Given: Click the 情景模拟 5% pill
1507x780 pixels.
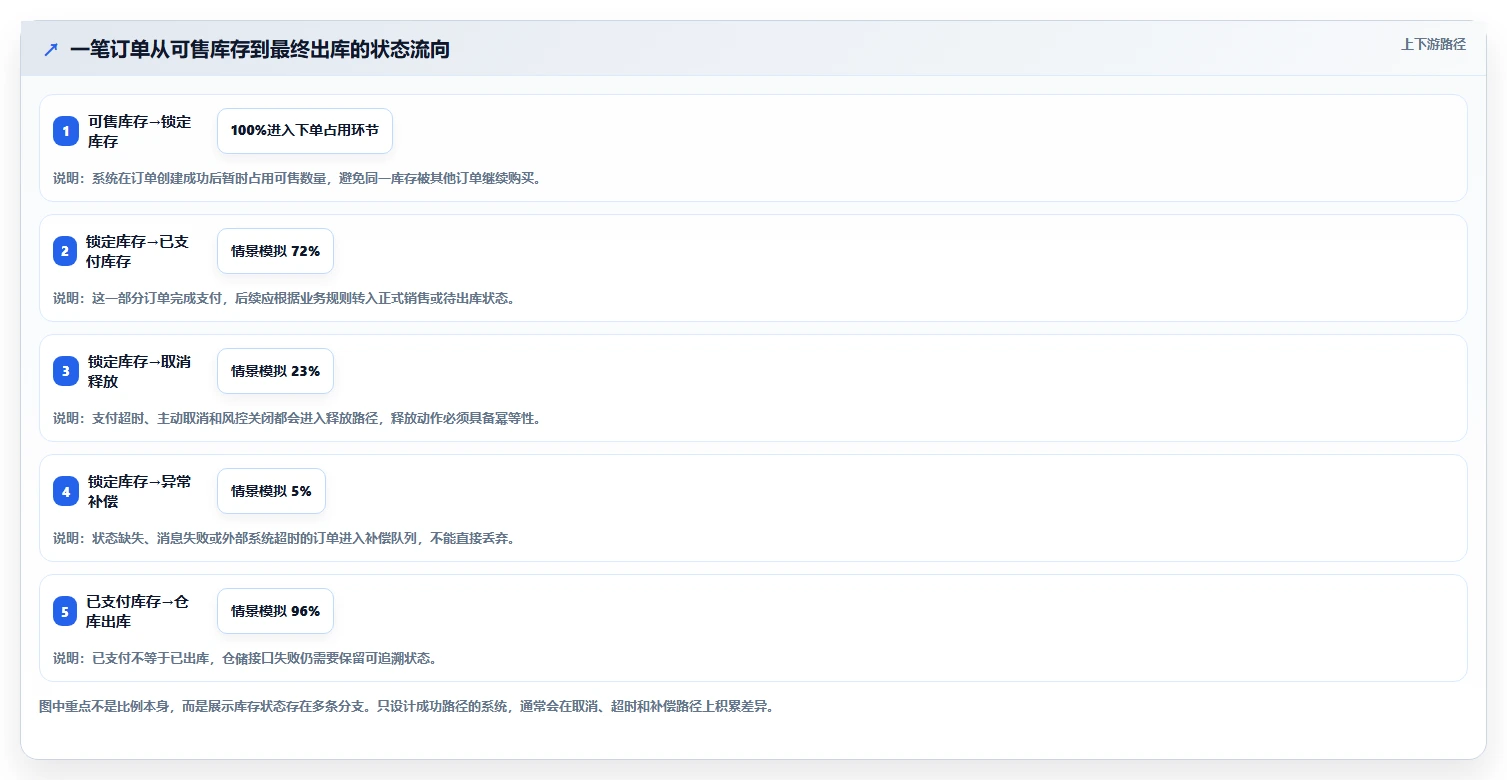Looking at the screenshot, I should tap(271, 491).
